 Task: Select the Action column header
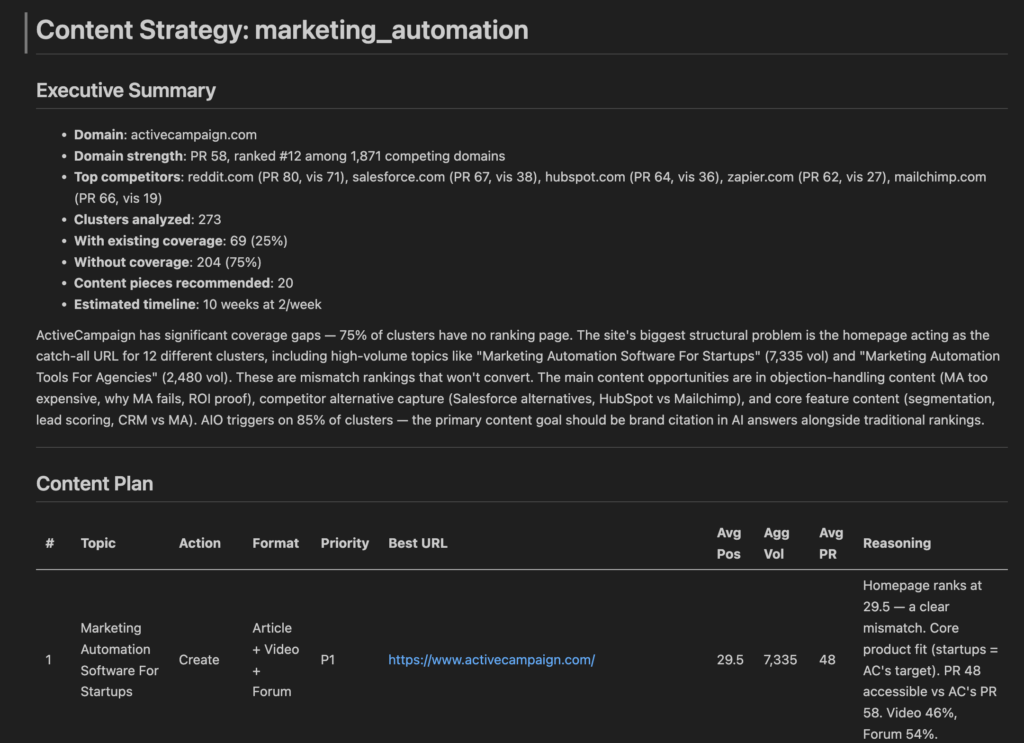(x=200, y=543)
